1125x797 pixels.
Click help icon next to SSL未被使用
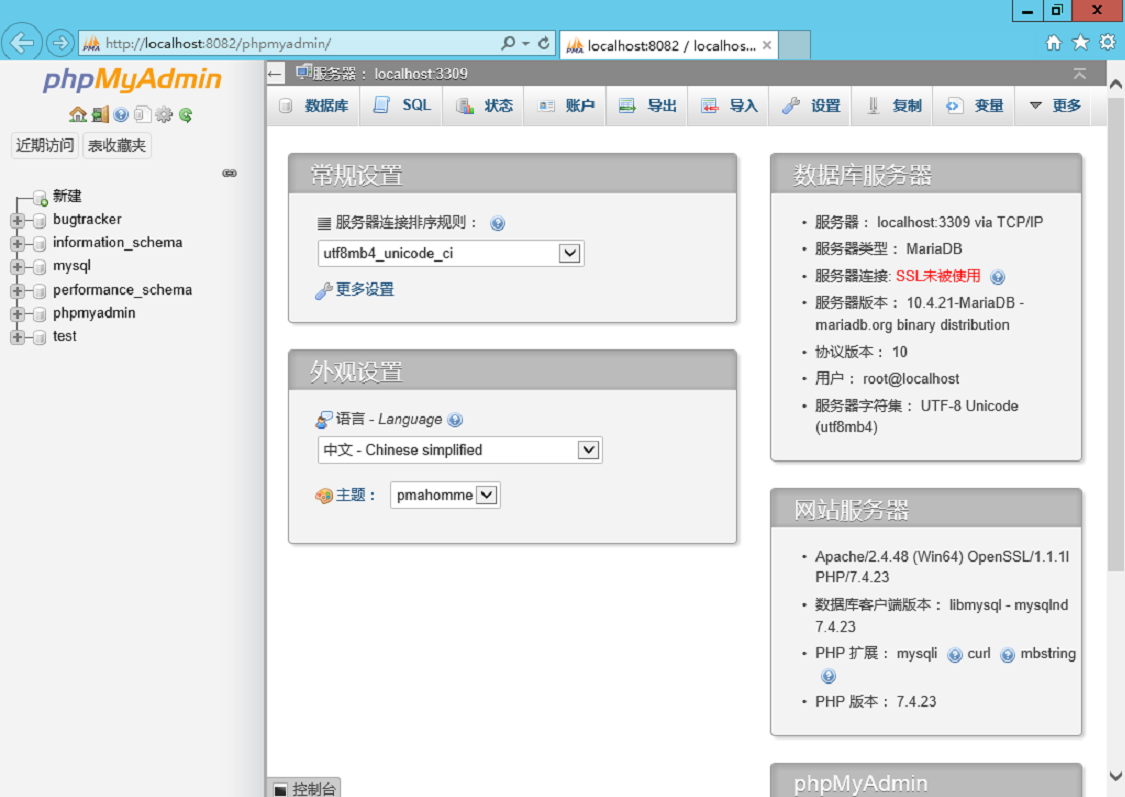pos(997,277)
